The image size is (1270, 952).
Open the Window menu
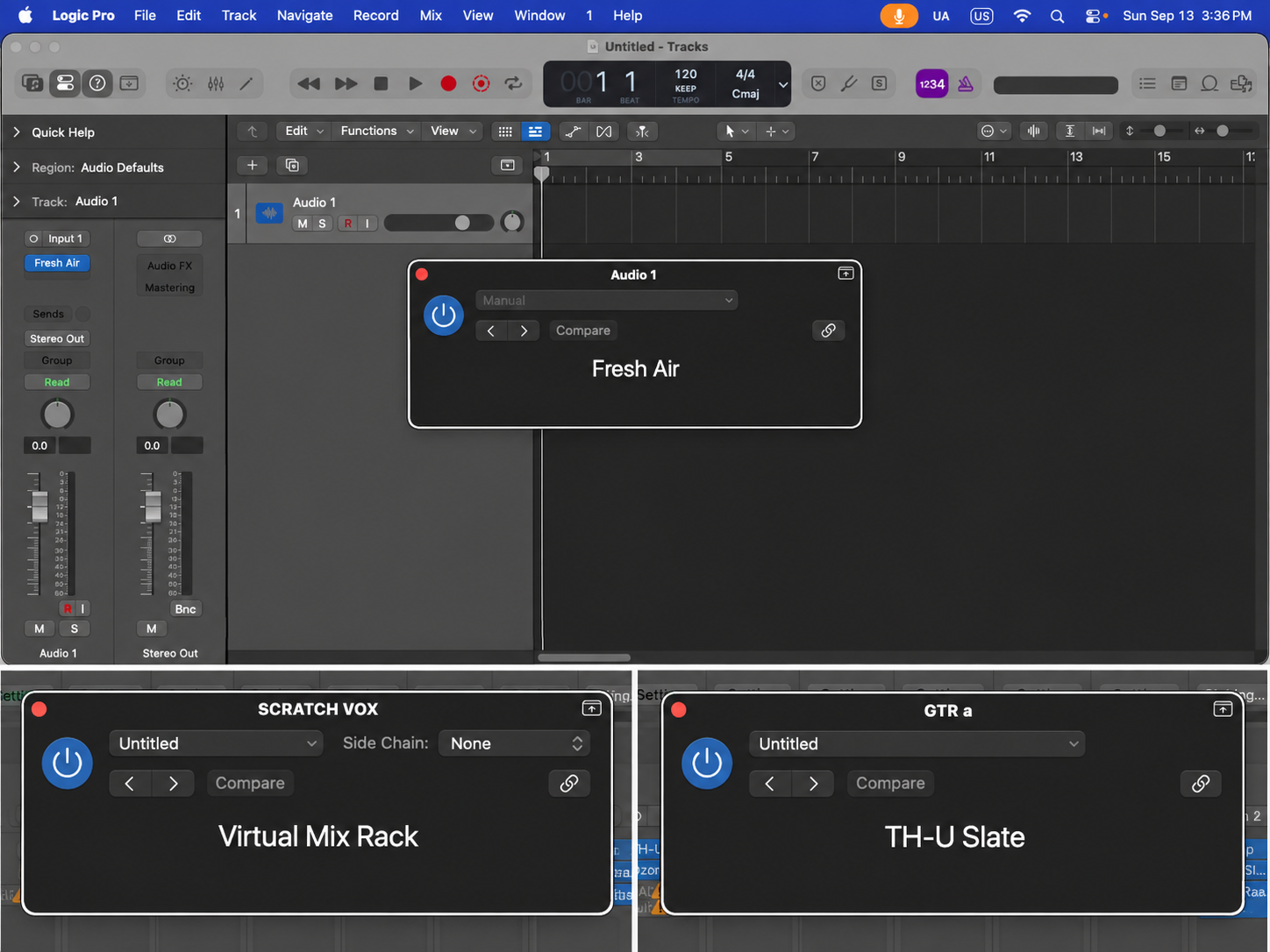tap(539, 15)
